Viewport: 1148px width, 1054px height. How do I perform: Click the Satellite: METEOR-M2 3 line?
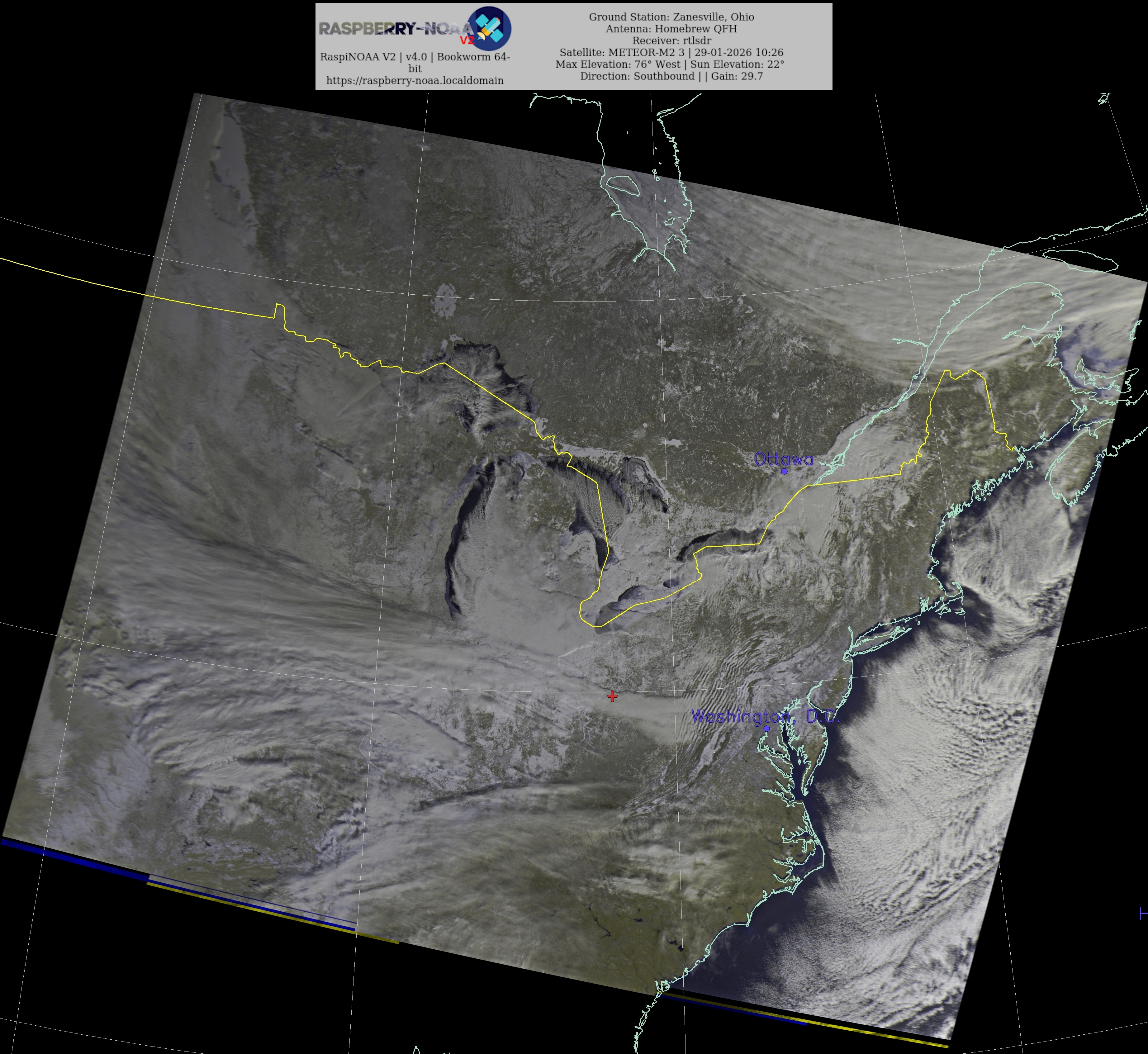click(622, 52)
